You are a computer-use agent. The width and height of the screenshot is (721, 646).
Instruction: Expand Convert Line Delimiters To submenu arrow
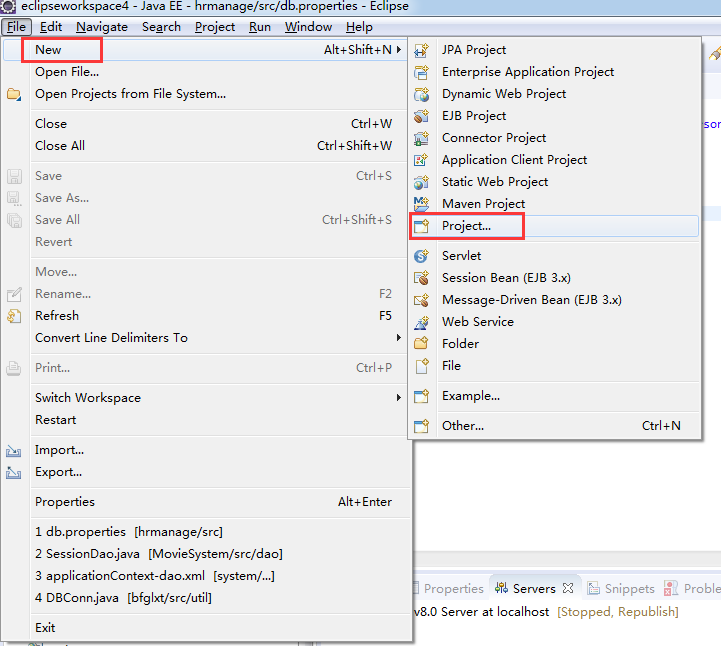click(x=399, y=338)
